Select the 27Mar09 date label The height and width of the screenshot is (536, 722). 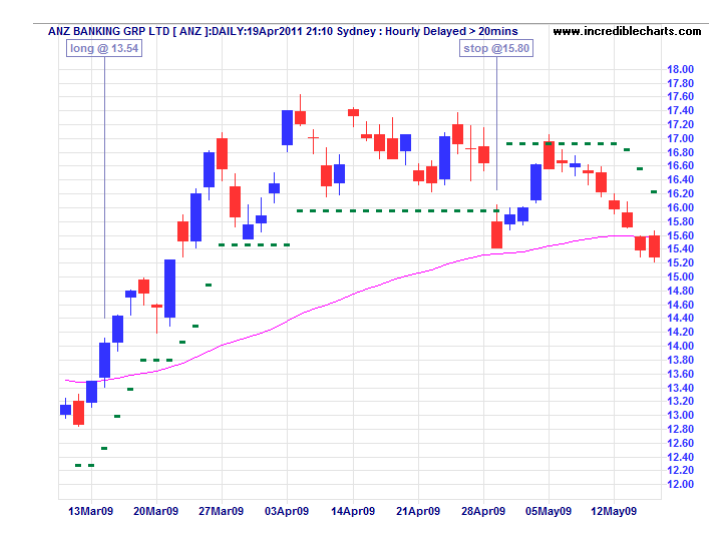[221, 511]
